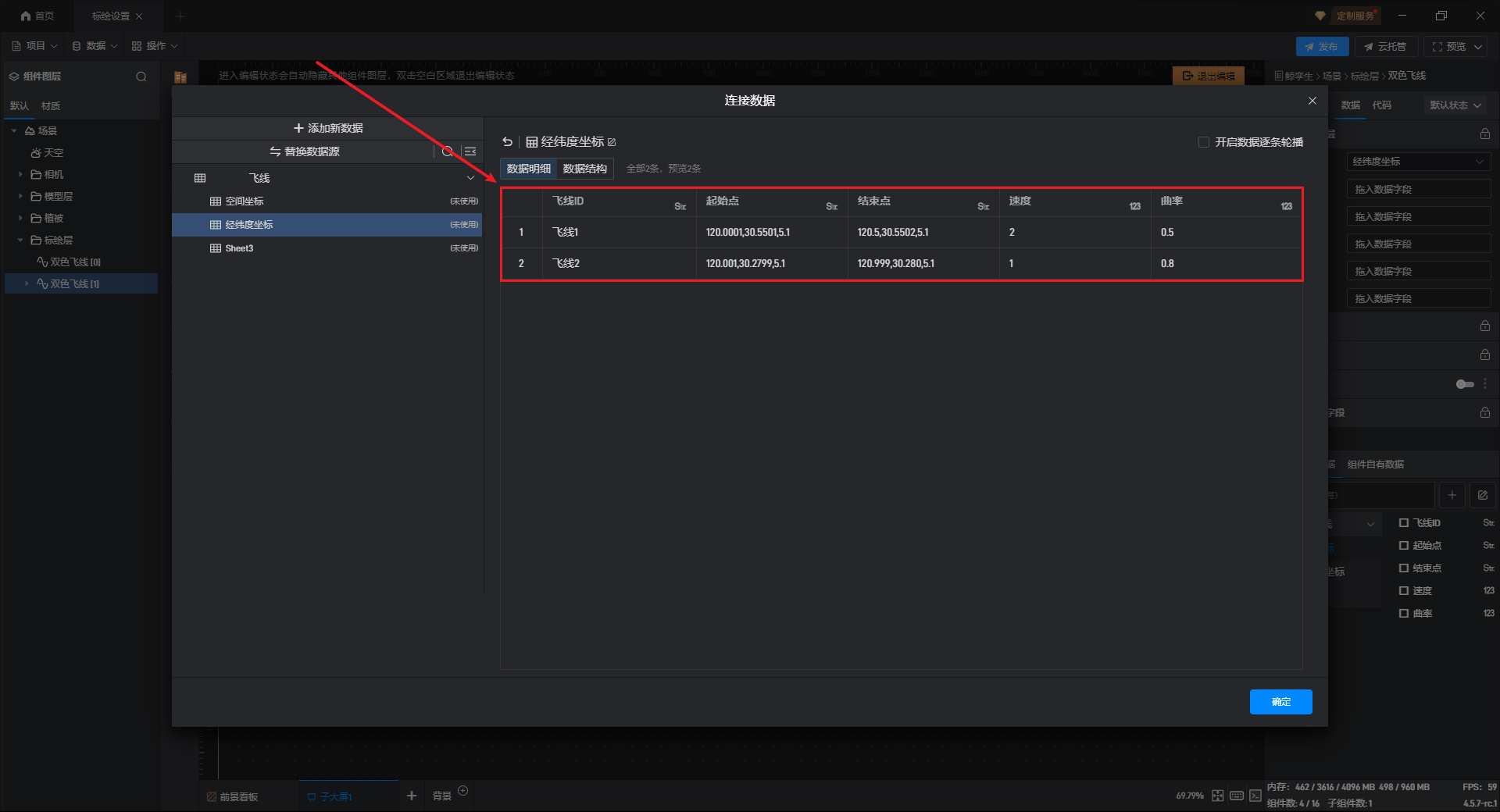Image resolution: width=1500 pixels, height=812 pixels.
Task: Close the 标绘设置 tab
Action: [x=139, y=16]
